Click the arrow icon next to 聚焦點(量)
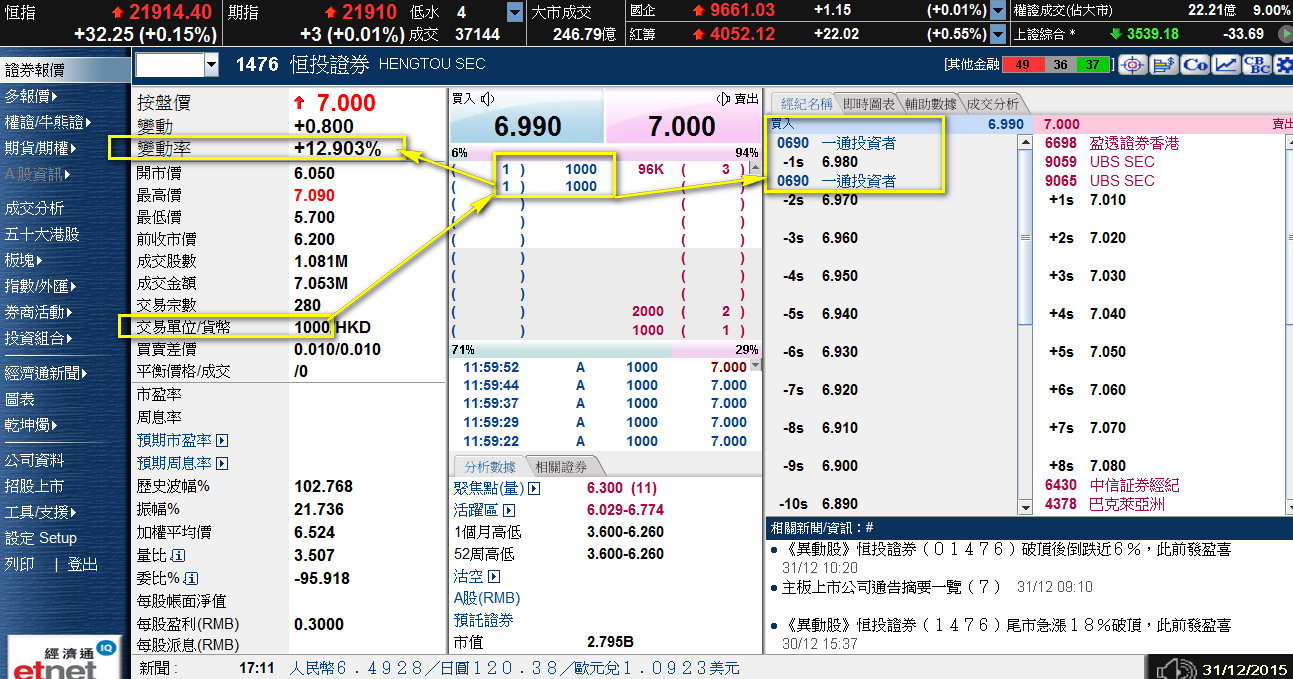 534,488
